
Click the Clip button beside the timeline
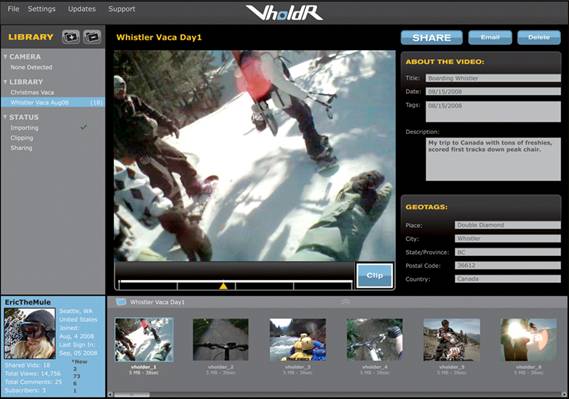pyautogui.click(x=374, y=275)
